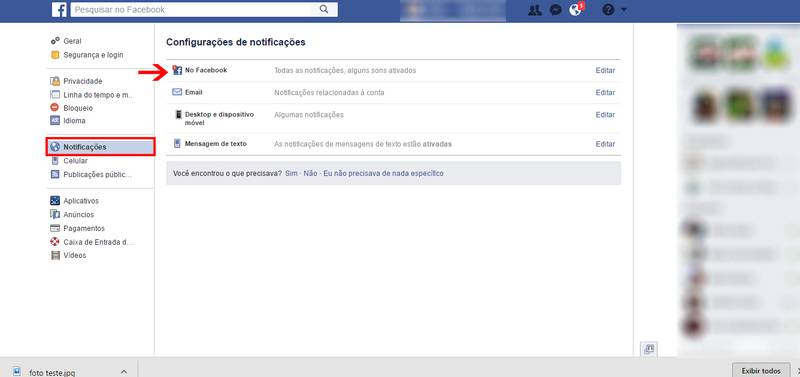Answer Não to feedback question

[310, 173]
